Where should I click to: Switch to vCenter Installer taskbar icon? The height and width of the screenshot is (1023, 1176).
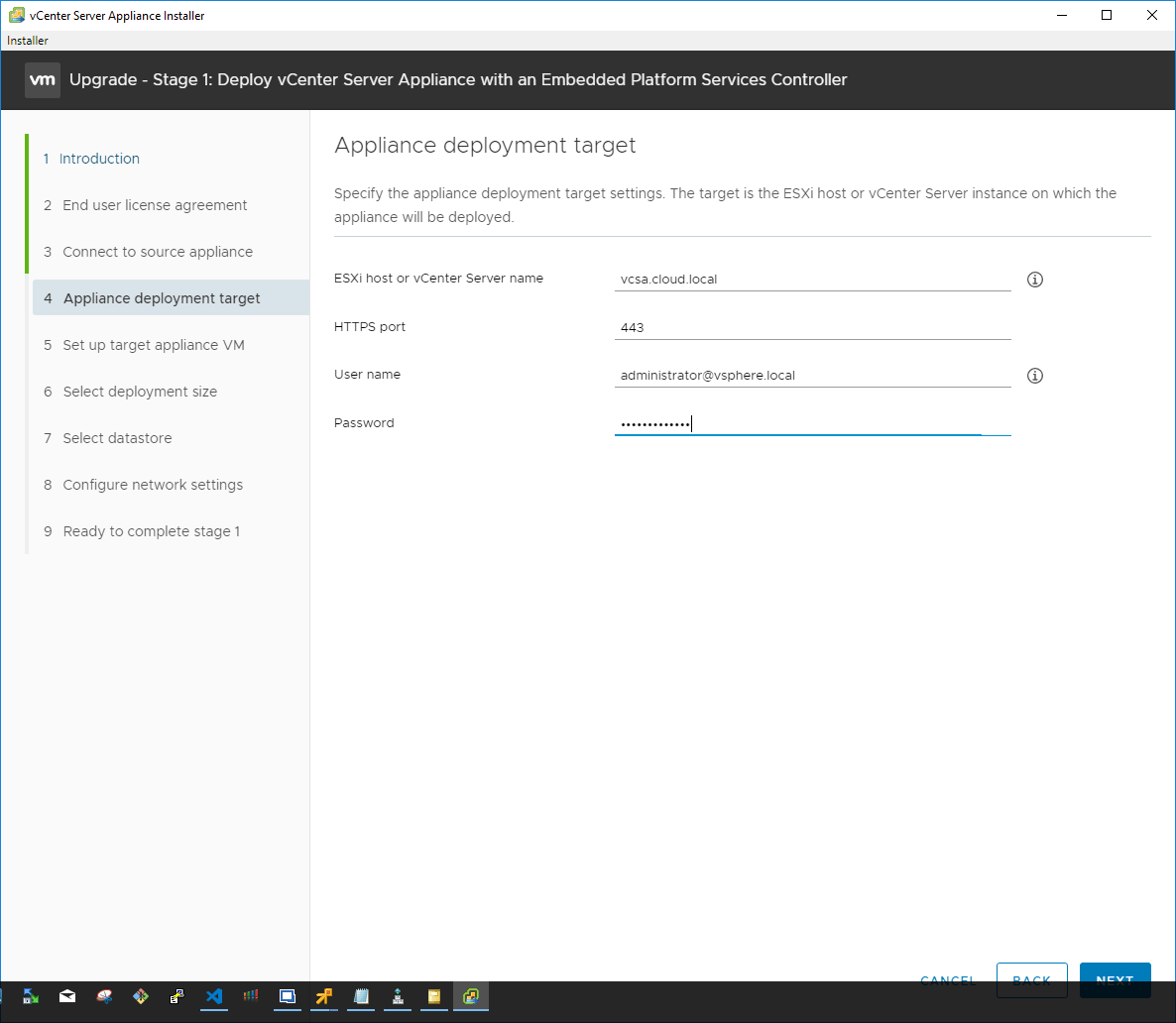tap(471, 996)
